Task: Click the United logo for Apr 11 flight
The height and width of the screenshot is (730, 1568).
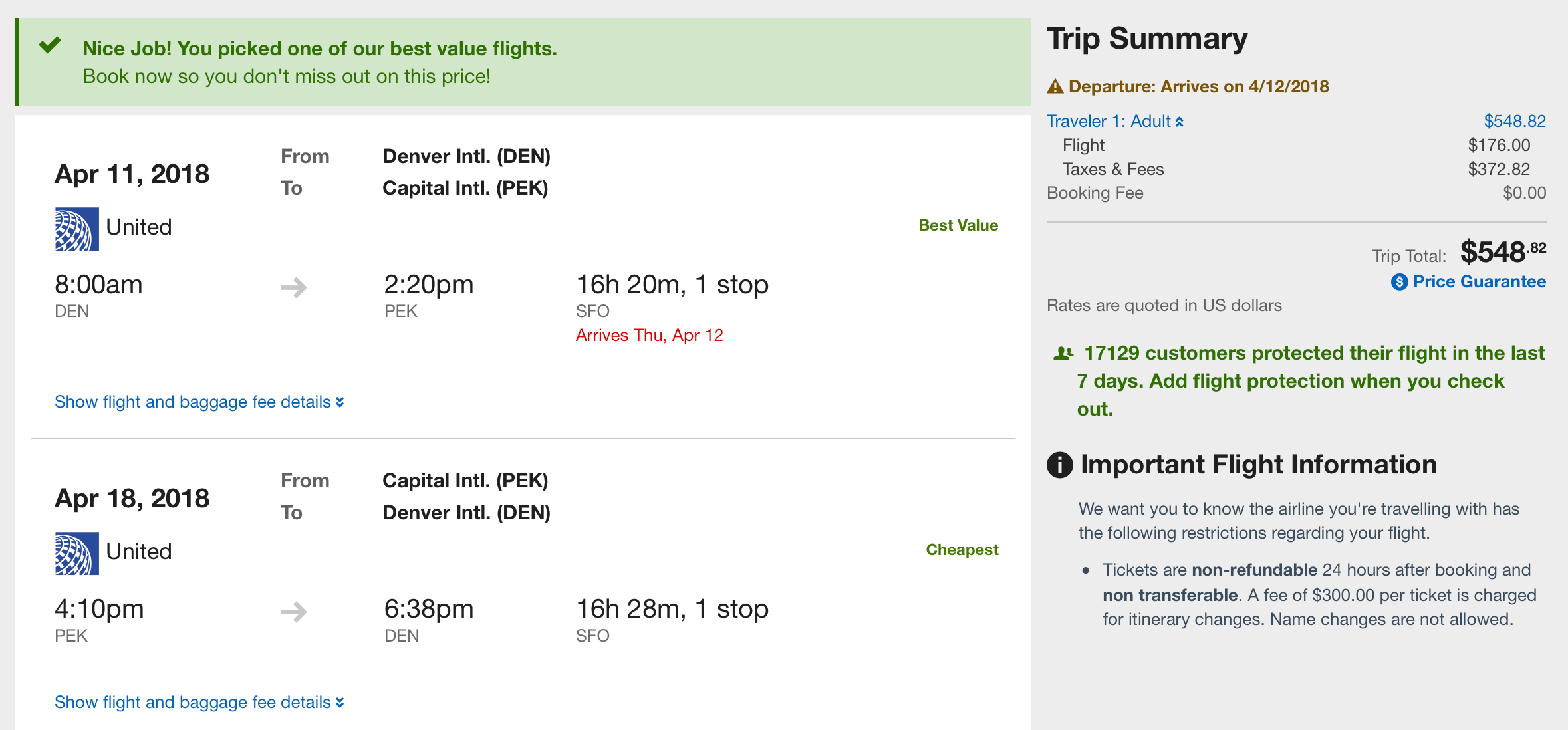Action: 76,229
